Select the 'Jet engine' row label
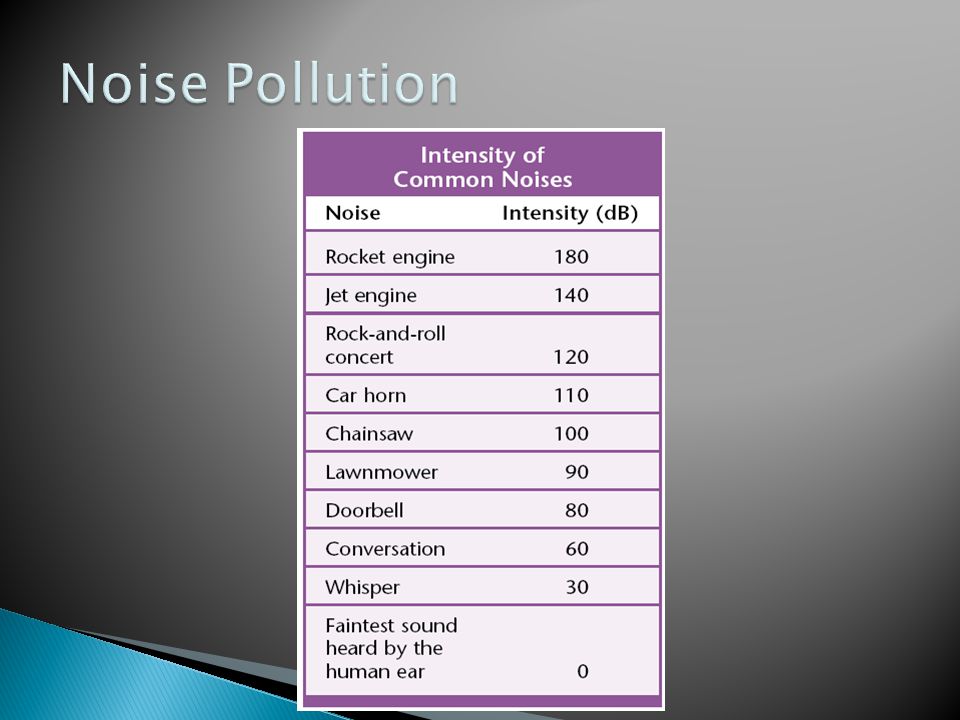The width and height of the screenshot is (960, 720). pos(370,296)
